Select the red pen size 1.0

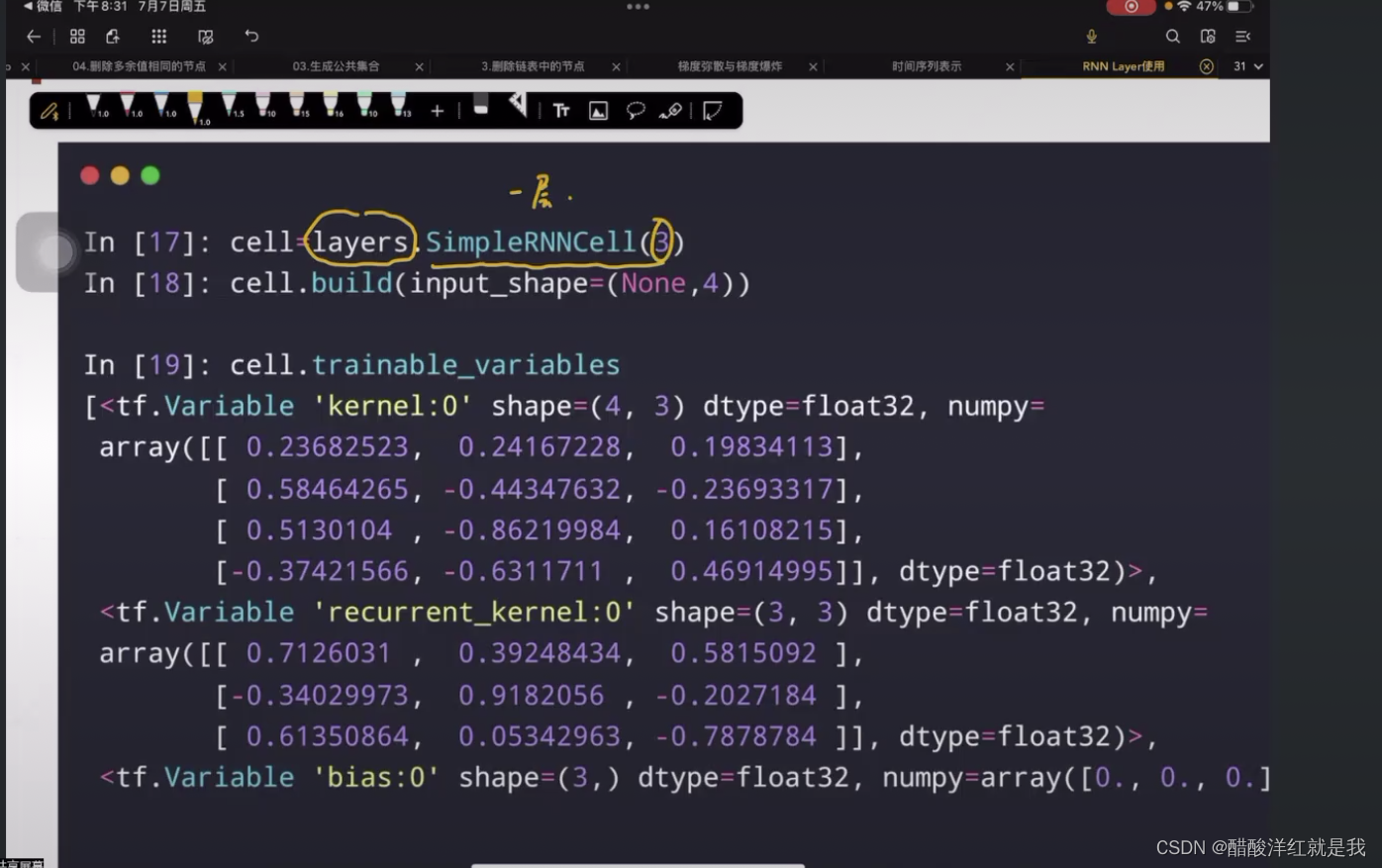(129, 107)
